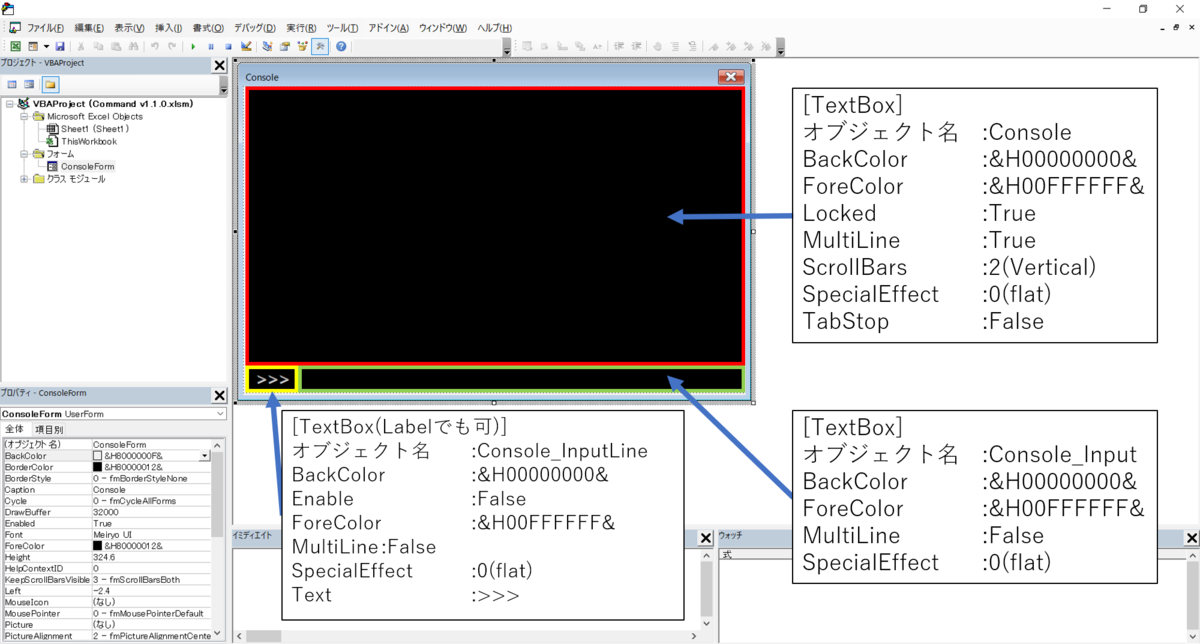Open the アドイン(A) menu
Image resolution: width=1200 pixels, height=644 pixels.
(x=389, y=28)
